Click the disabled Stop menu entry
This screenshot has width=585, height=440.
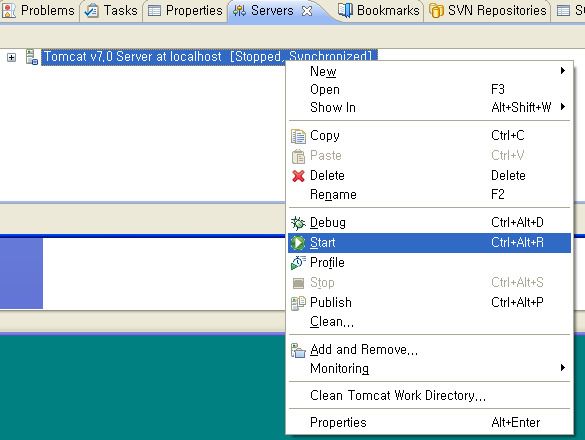pyautogui.click(x=429, y=283)
